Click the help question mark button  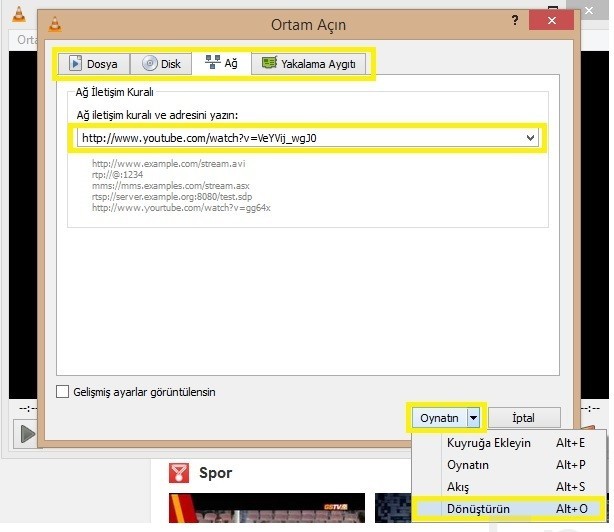tap(515, 20)
